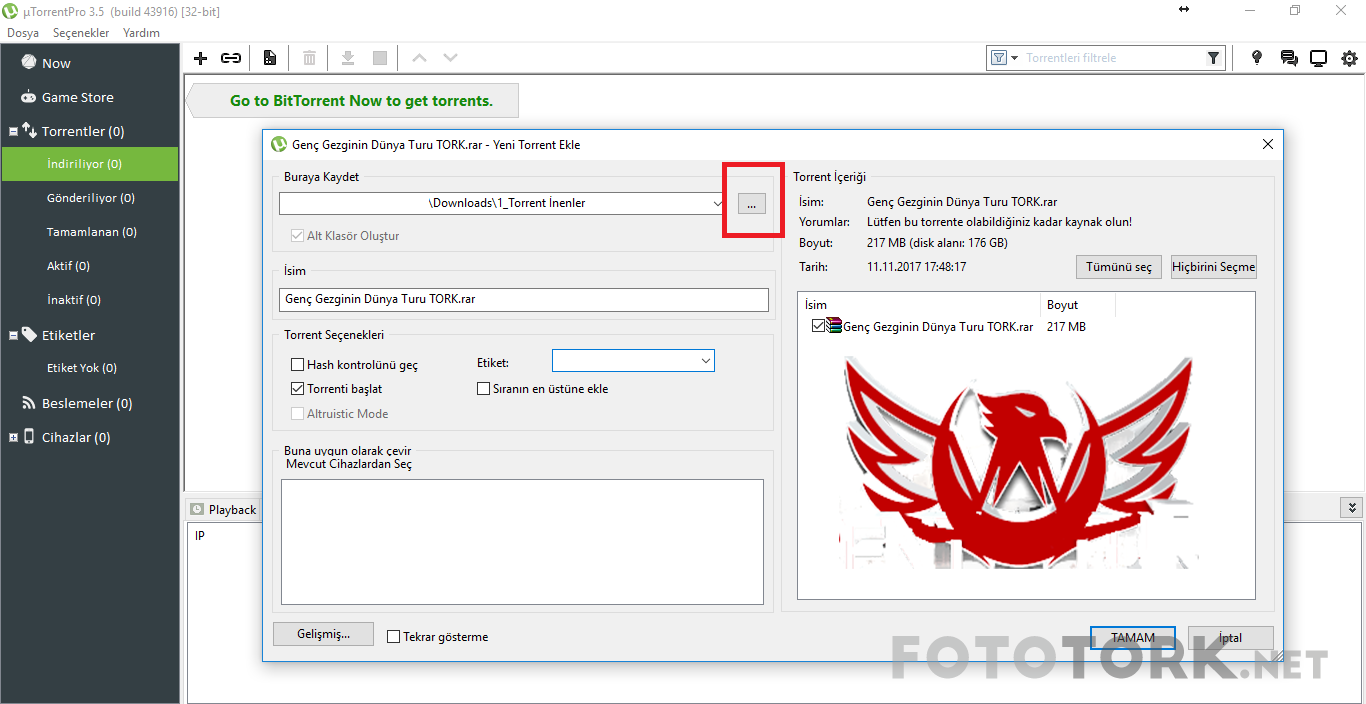Screen dimensions: 1366x704
Task: Click the RAR file icon in list
Action: tap(834, 326)
